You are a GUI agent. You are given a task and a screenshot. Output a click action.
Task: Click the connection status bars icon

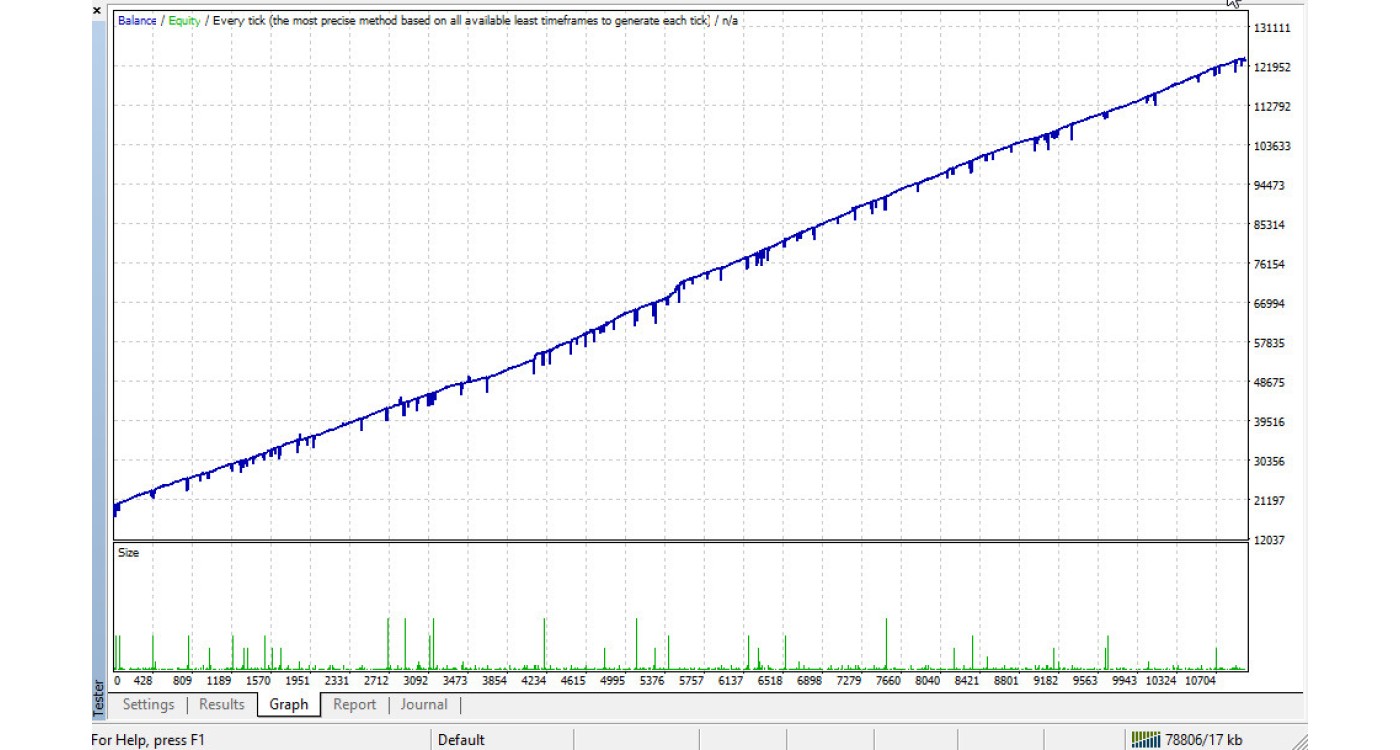[1146, 740]
